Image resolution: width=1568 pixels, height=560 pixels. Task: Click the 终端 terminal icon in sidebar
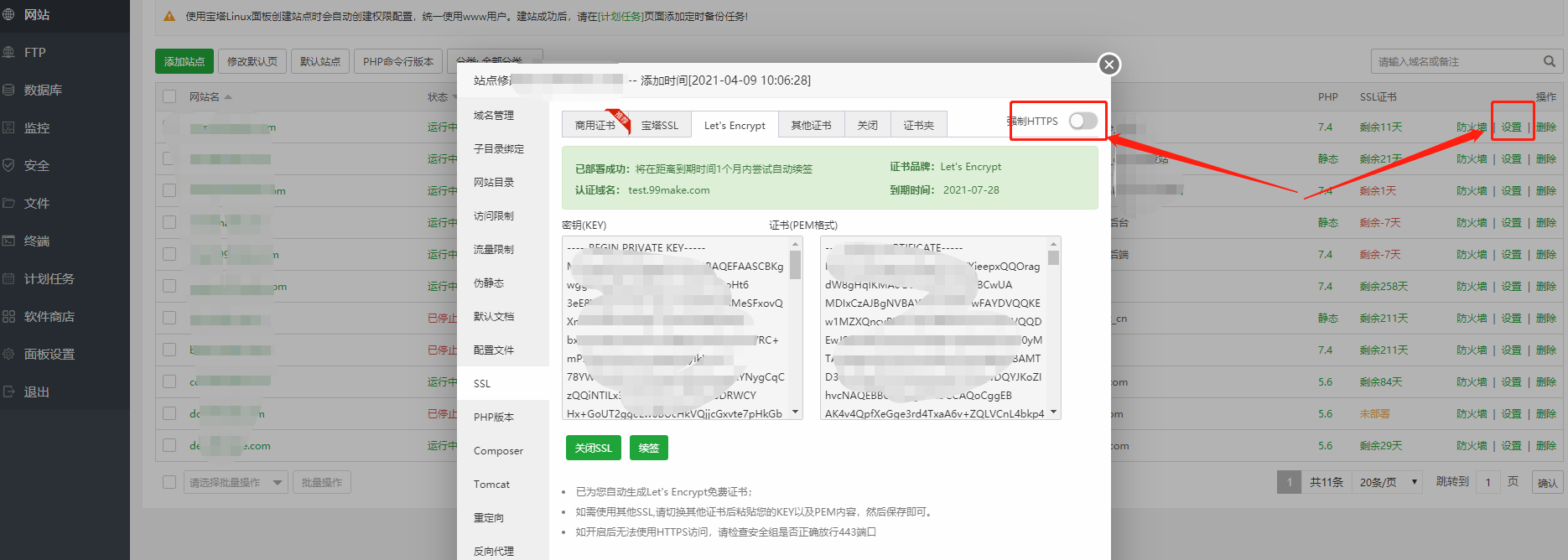click(x=9, y=241)
